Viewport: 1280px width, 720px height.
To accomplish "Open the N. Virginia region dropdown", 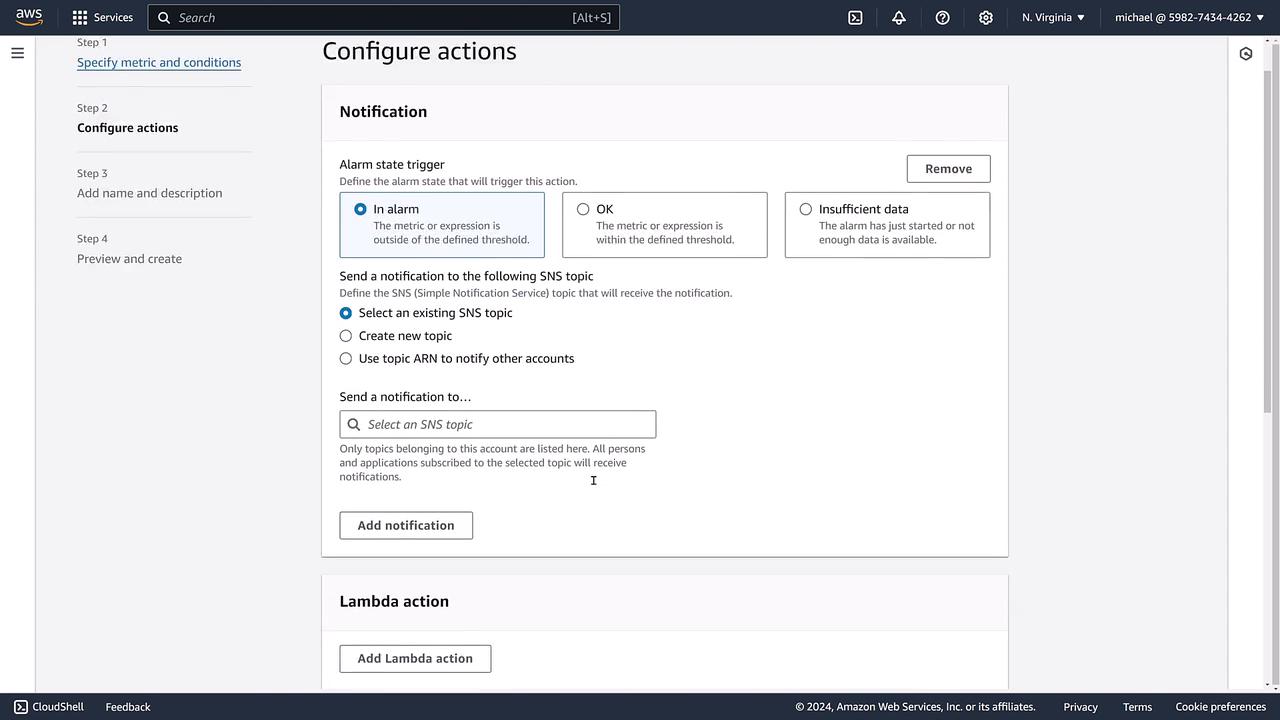I will 1053,17.
